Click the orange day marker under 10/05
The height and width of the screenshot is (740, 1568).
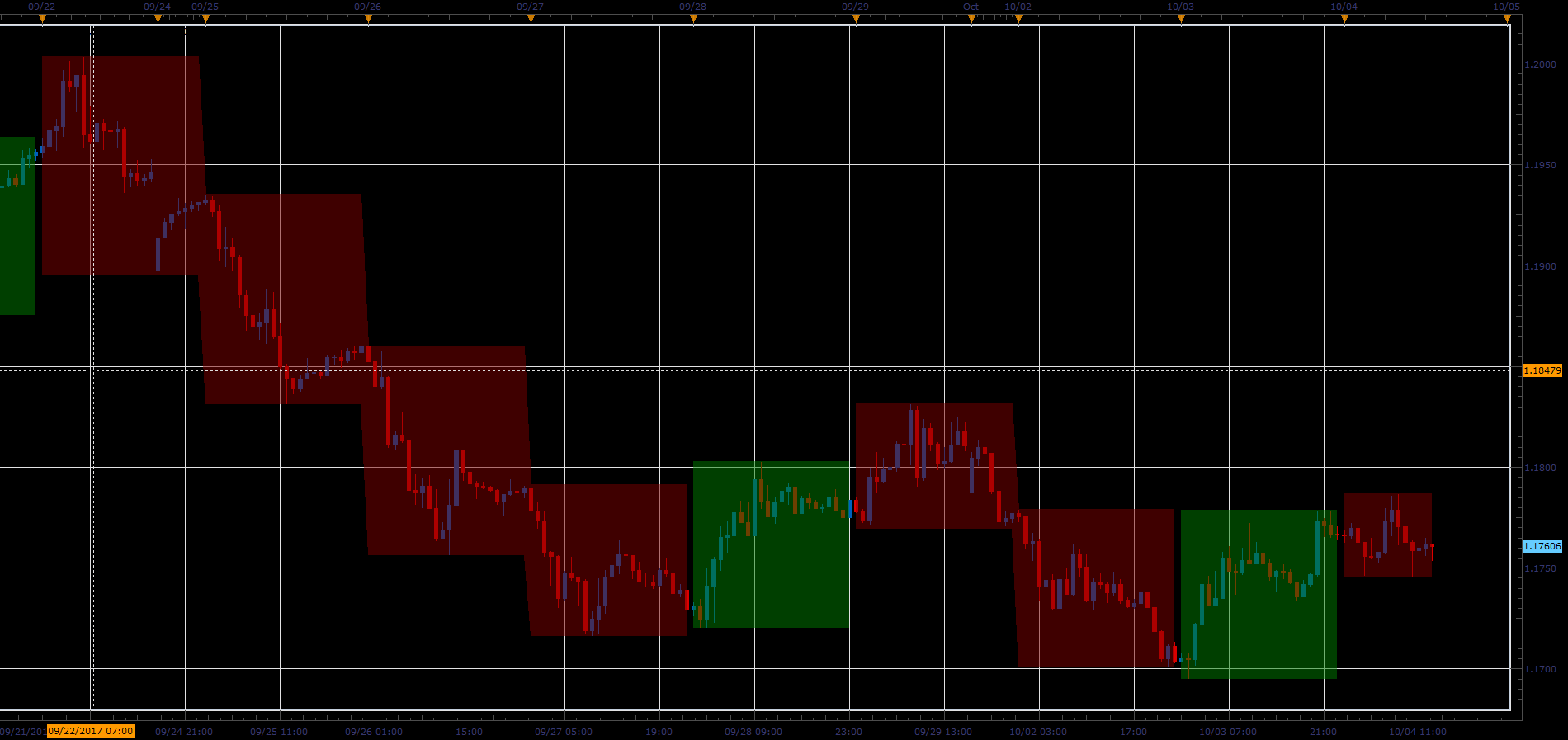tap(1507, 19)
